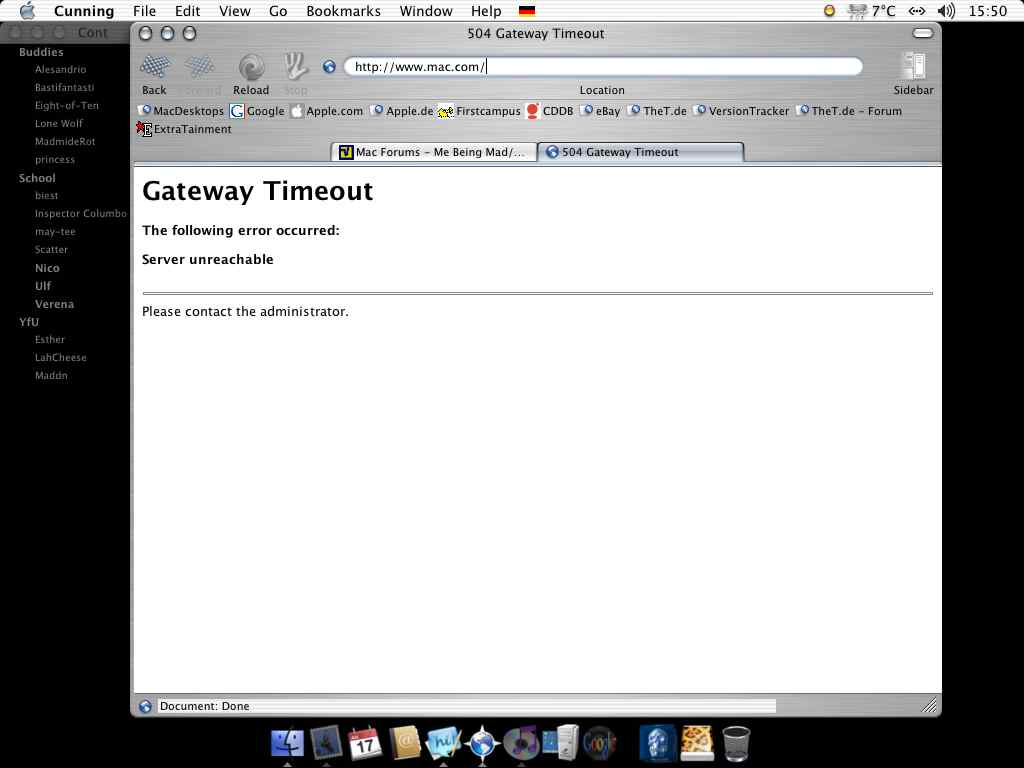Image resolution: width=1024 pixels, height=768 pixels.
Task: Click the network connection menu bar icon
Action: point(917,11)
